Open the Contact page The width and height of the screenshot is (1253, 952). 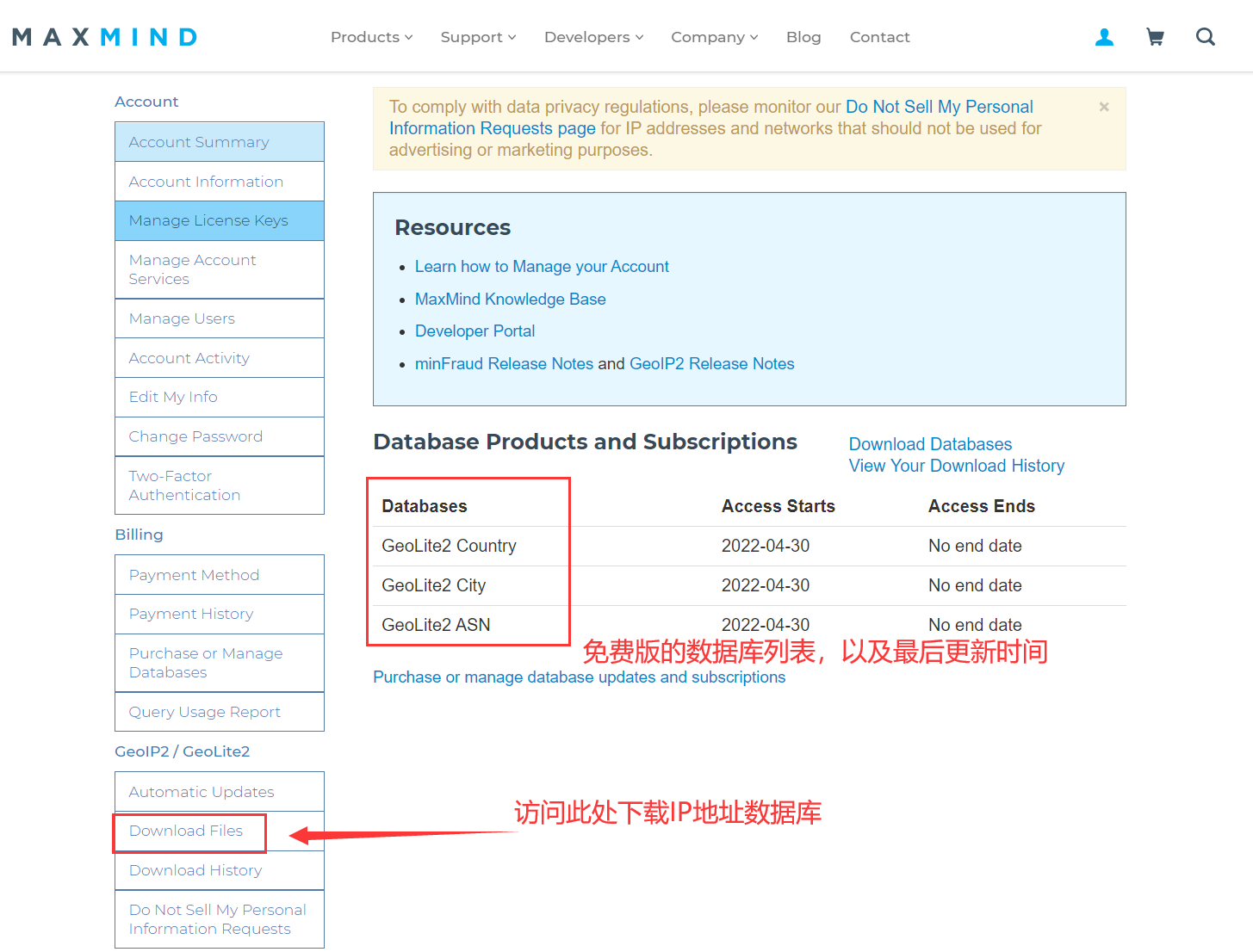879,37
